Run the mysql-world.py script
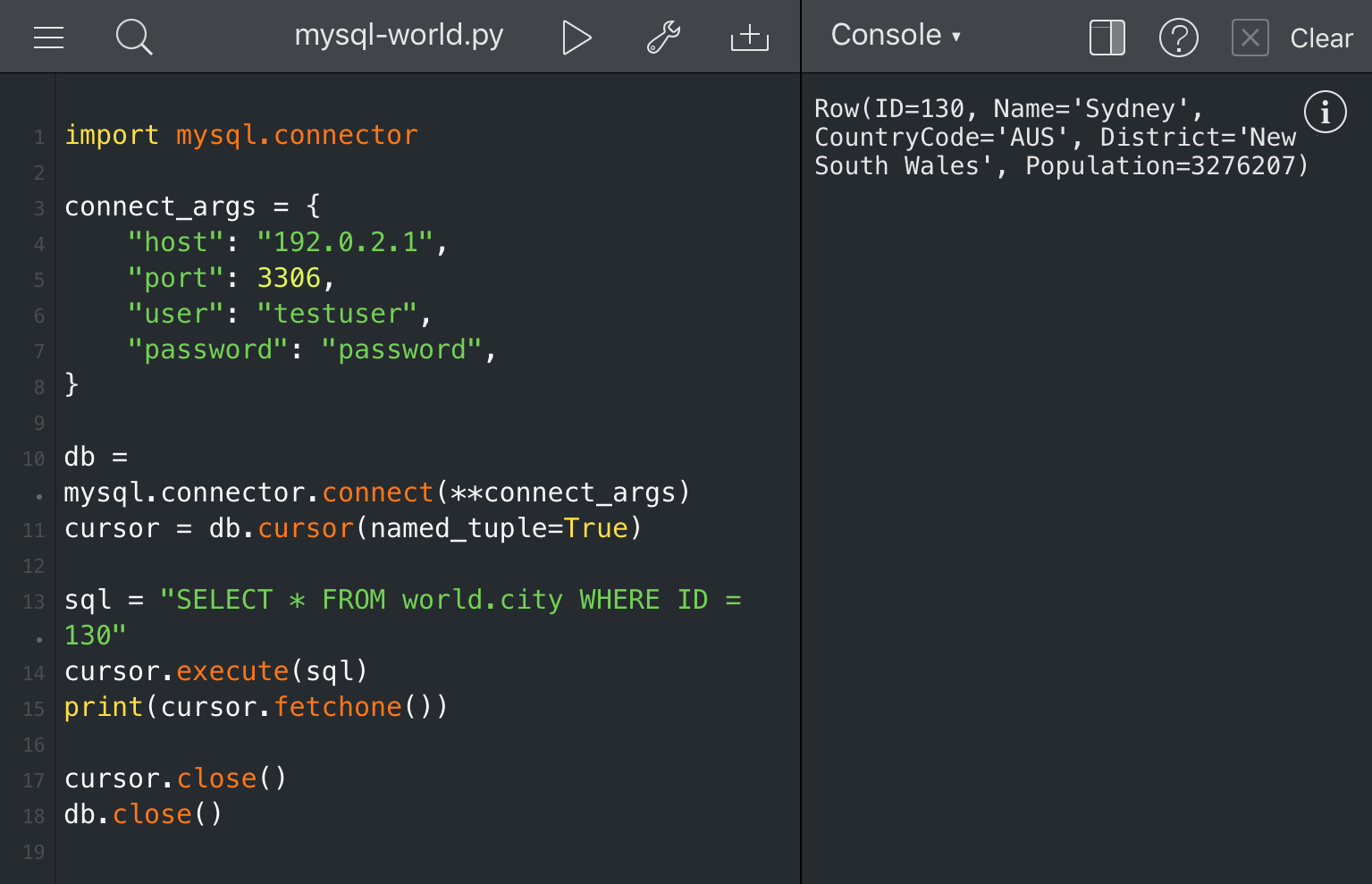The image size is (1372, 884). point(577,38)
